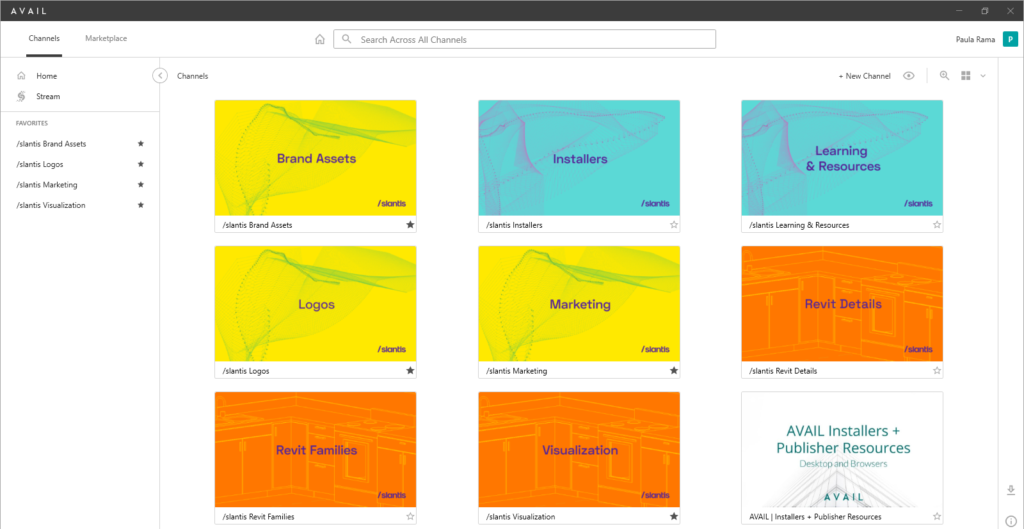1024x529 pixels.
Task: Favorite the AVAIL Installers + Publisher Resources card
Action: tap(937, 517)
